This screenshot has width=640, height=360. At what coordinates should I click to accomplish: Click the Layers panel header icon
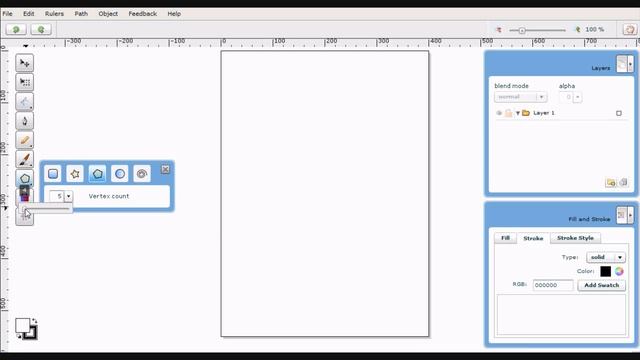coord(622,64)
